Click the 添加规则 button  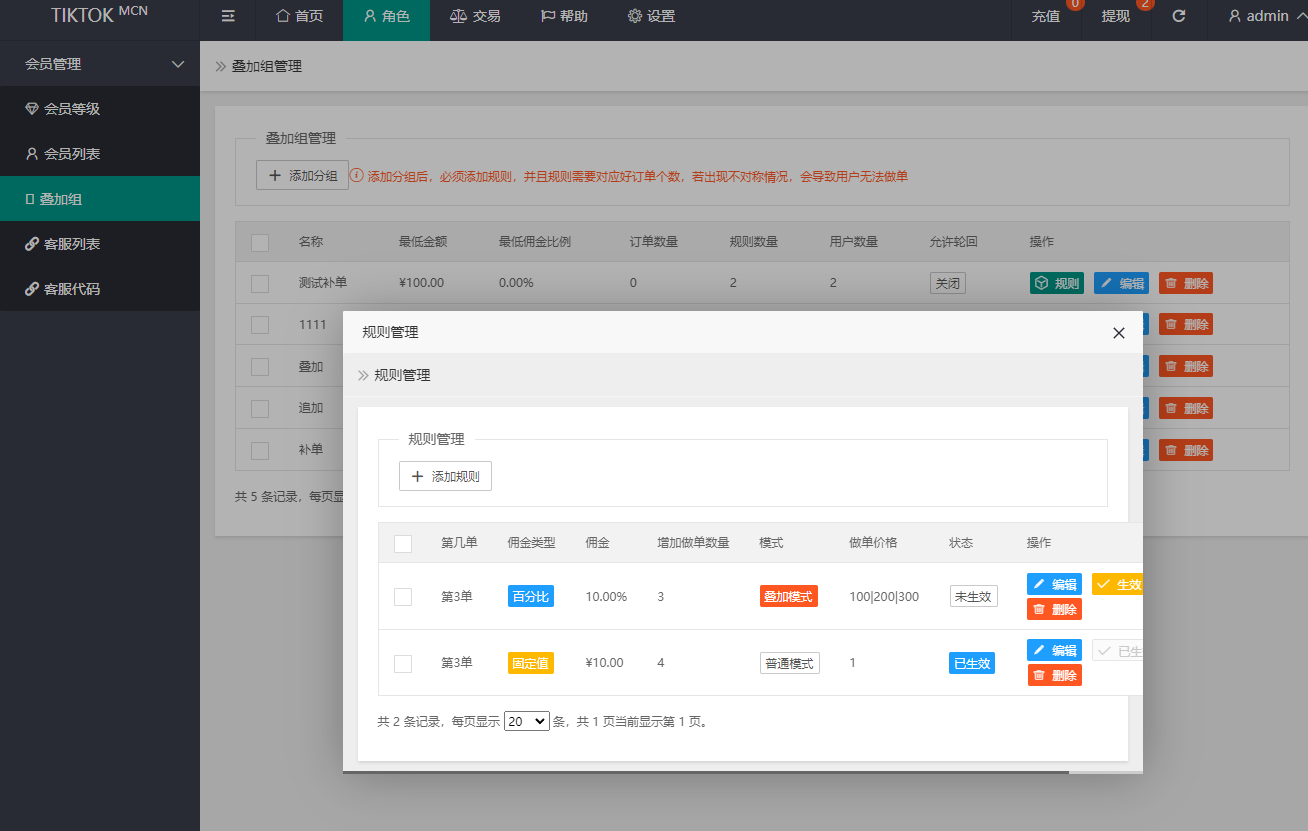[445, 477]
